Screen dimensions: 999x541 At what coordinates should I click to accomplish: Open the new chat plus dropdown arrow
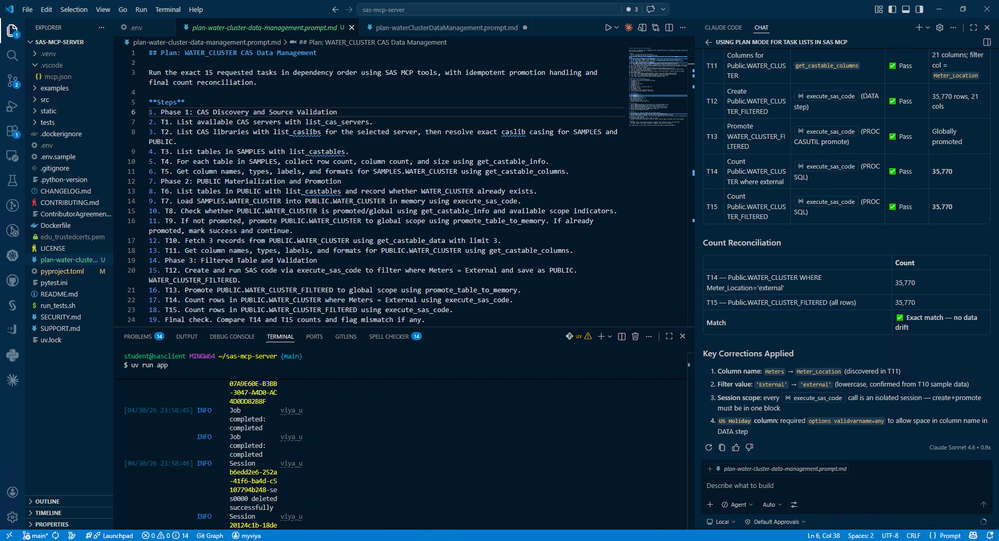coord(928,28)
